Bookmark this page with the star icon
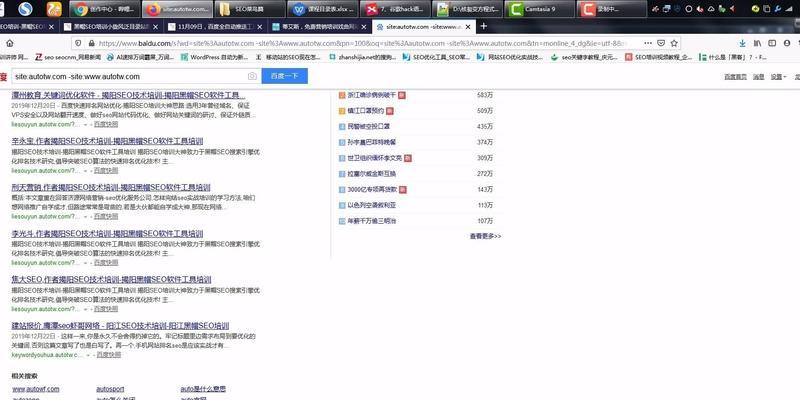 pos(674,43)
